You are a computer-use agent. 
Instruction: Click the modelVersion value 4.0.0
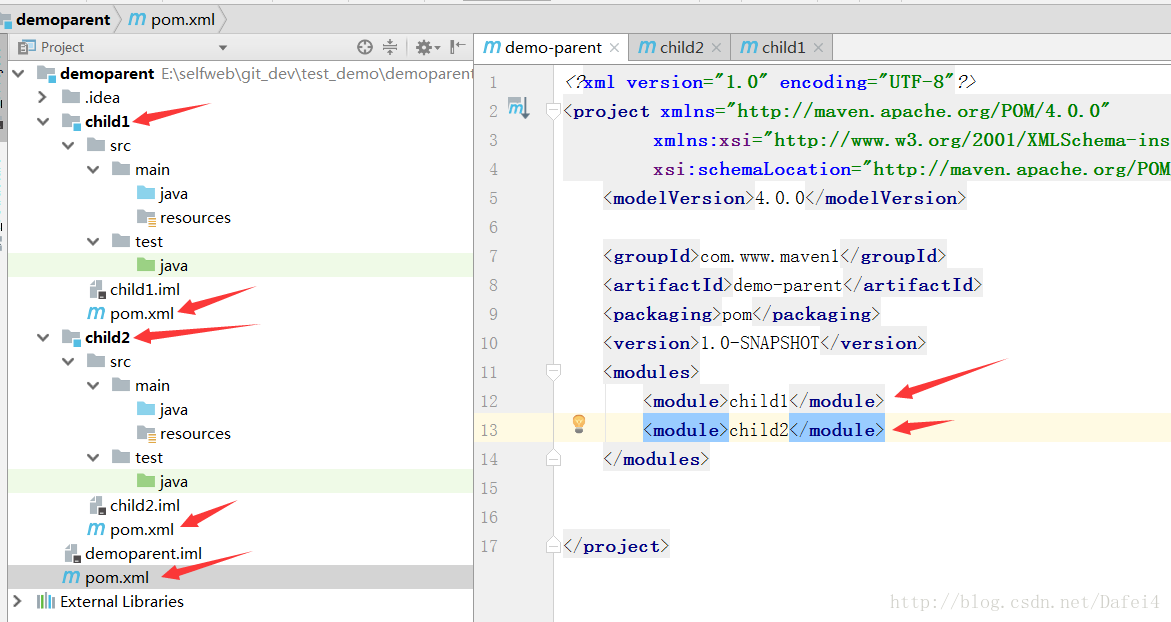[780, 198]
